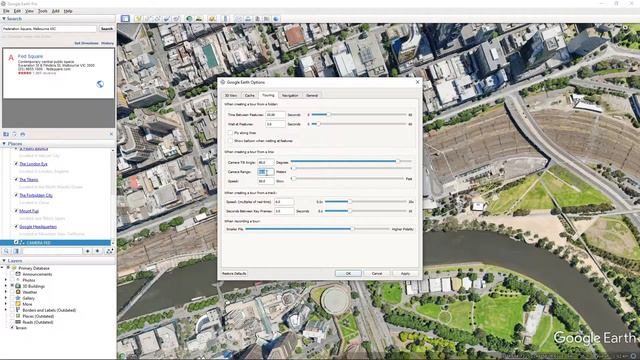Image resolution: width=640 pixels, height=360 pixels.
Task: Open the Ruler tool
Action: point(225,19)
